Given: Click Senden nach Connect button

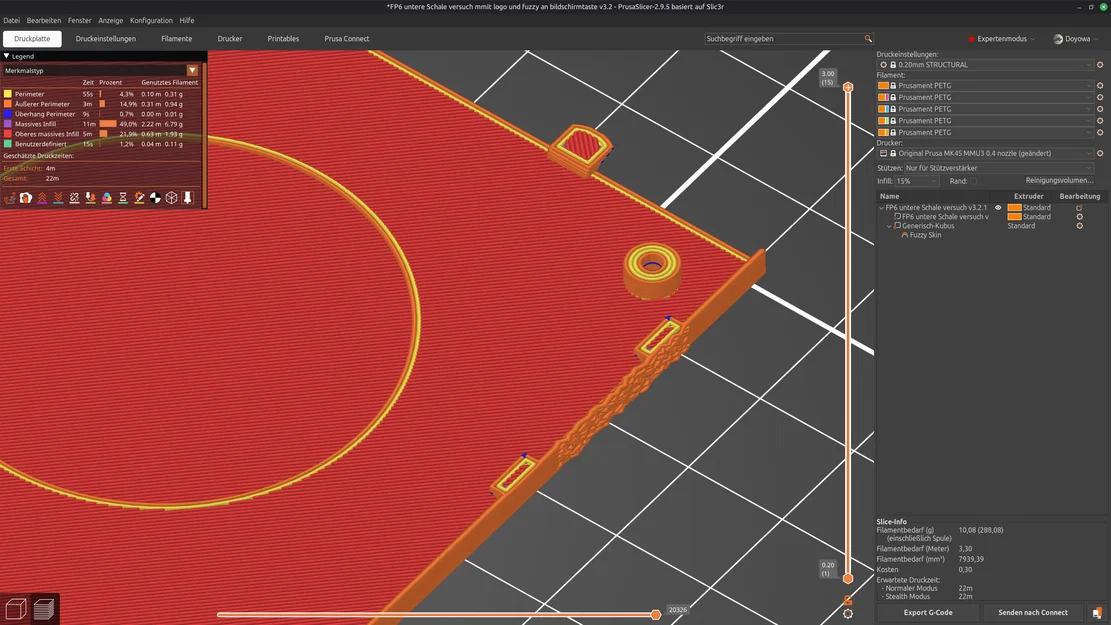Looking at the screenshot, I should (1033, 613).
